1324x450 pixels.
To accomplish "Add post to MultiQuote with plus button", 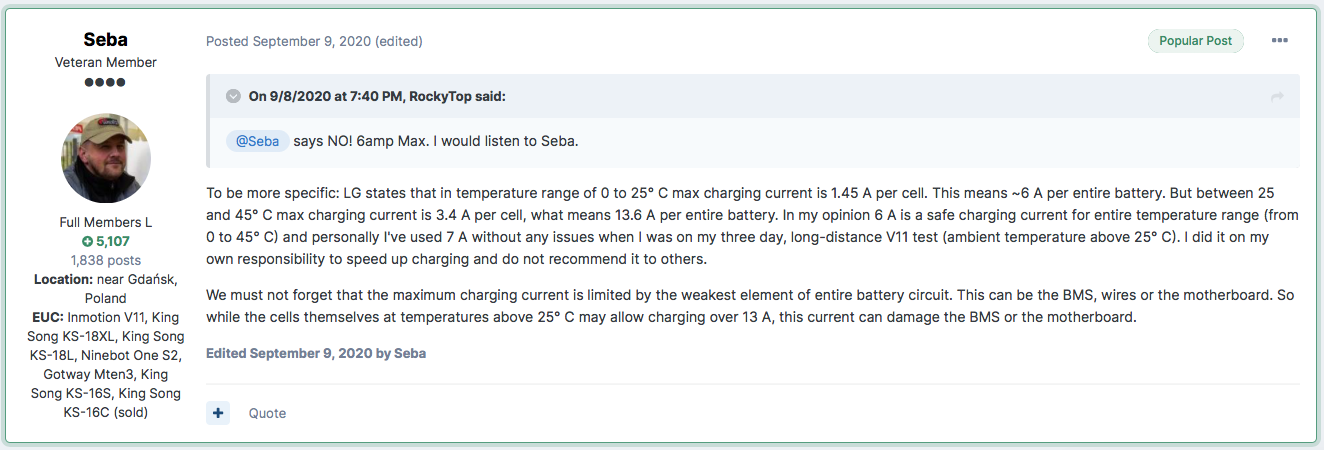I will coord(218,413).
